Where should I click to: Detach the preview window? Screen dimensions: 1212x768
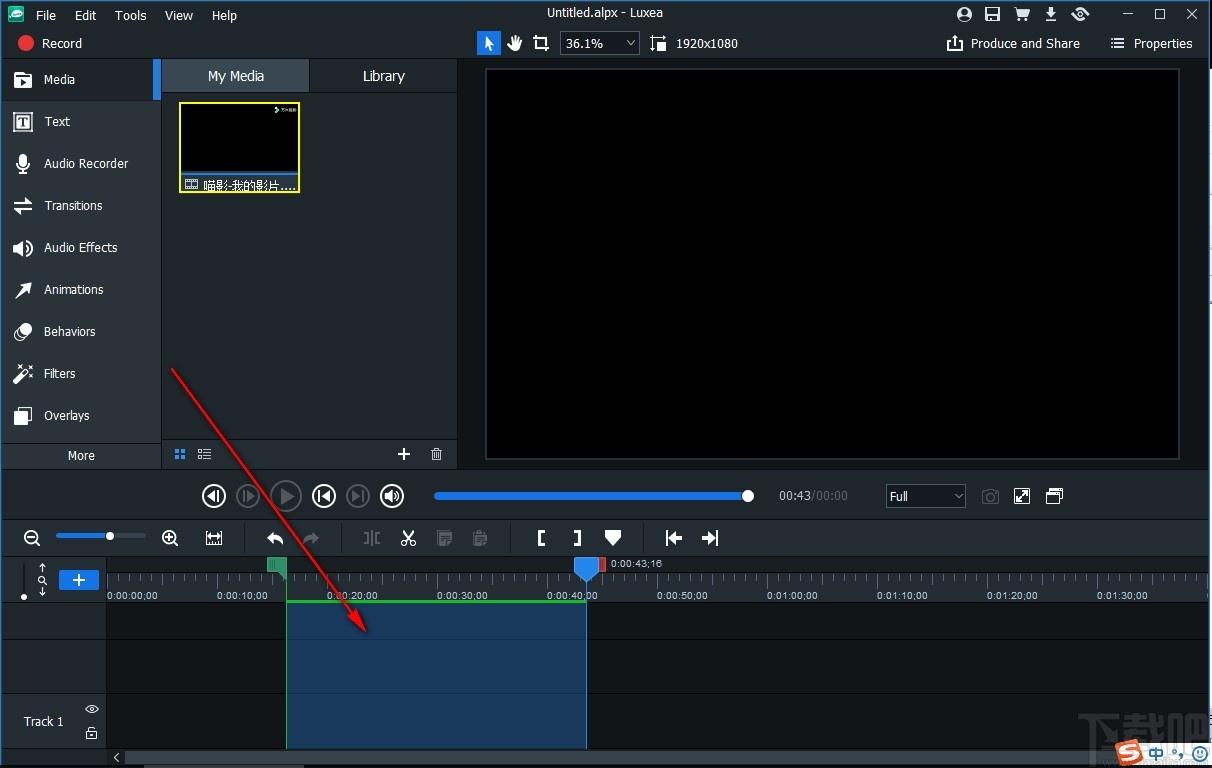click(1054, 496)
